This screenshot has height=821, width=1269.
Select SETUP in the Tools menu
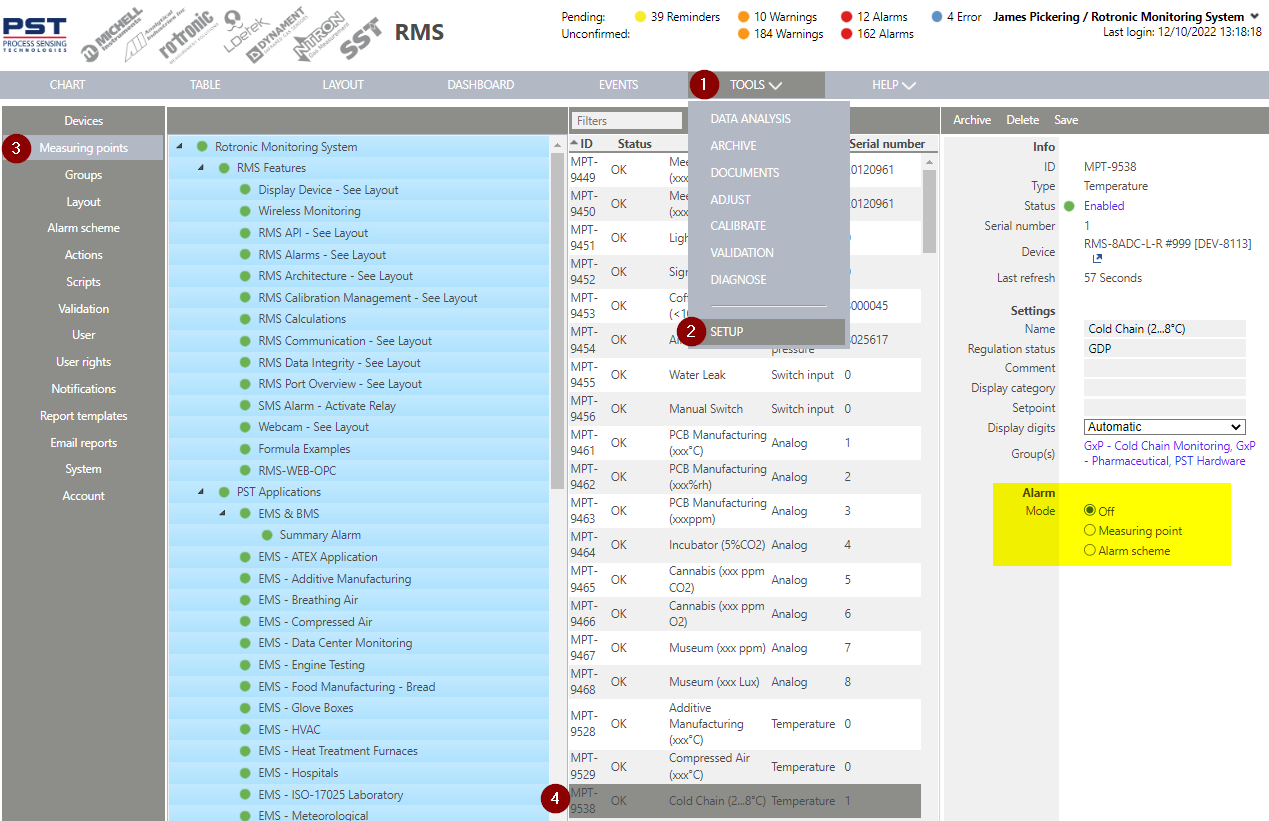[767, 332]
